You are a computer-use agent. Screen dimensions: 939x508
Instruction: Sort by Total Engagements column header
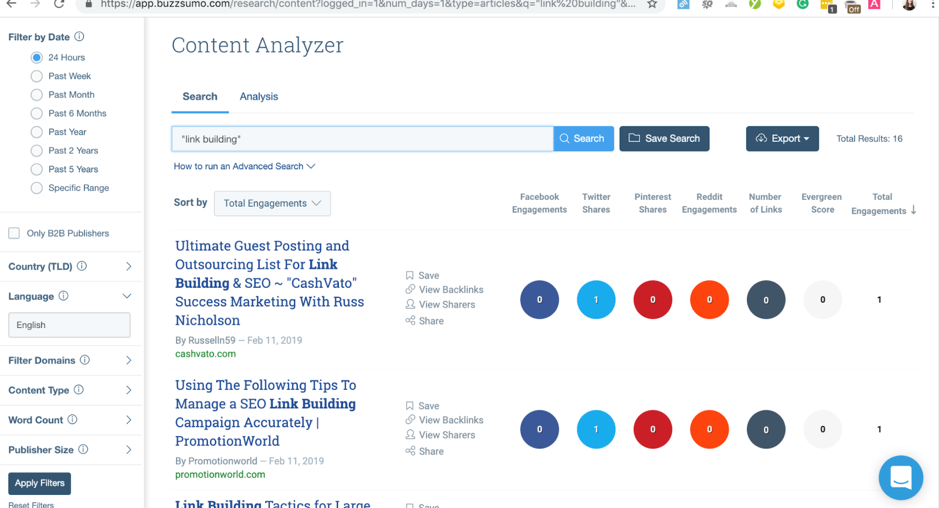883,204
